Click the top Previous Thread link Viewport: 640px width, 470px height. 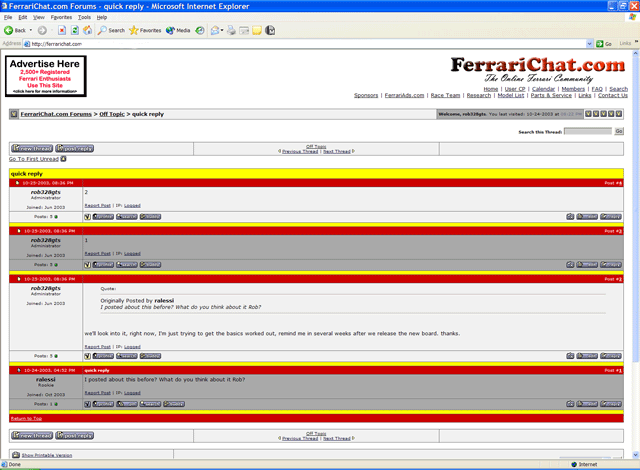point(300,151)
